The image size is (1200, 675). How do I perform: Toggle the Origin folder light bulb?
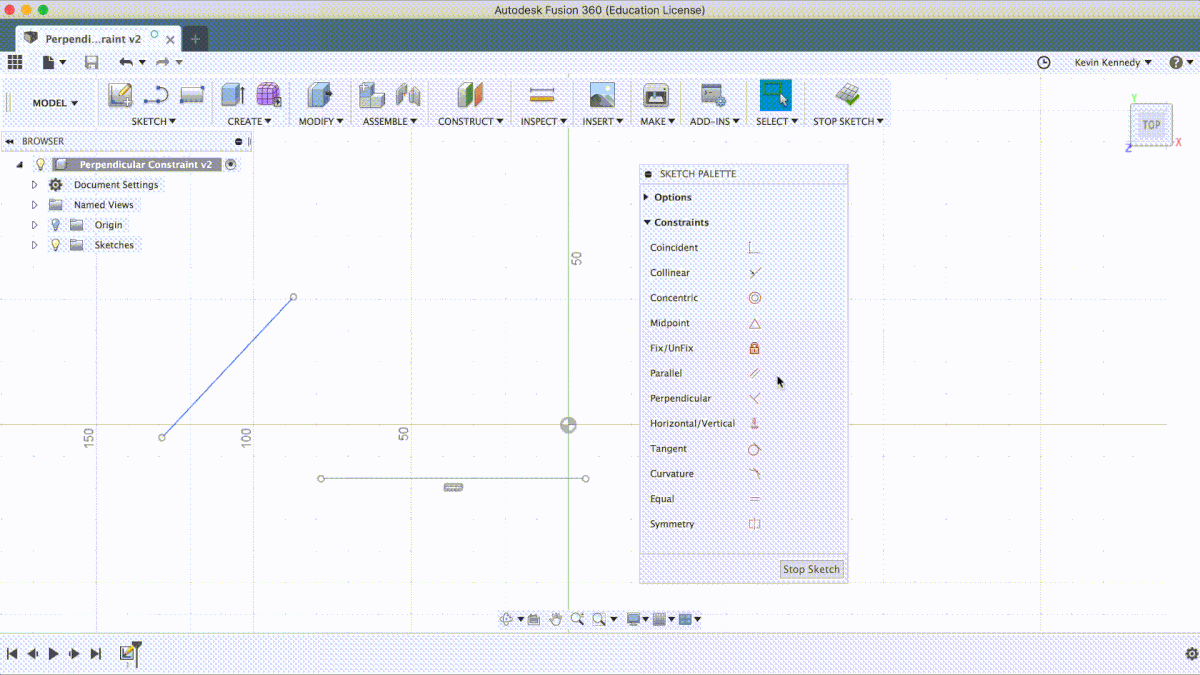tap(56, 225)
